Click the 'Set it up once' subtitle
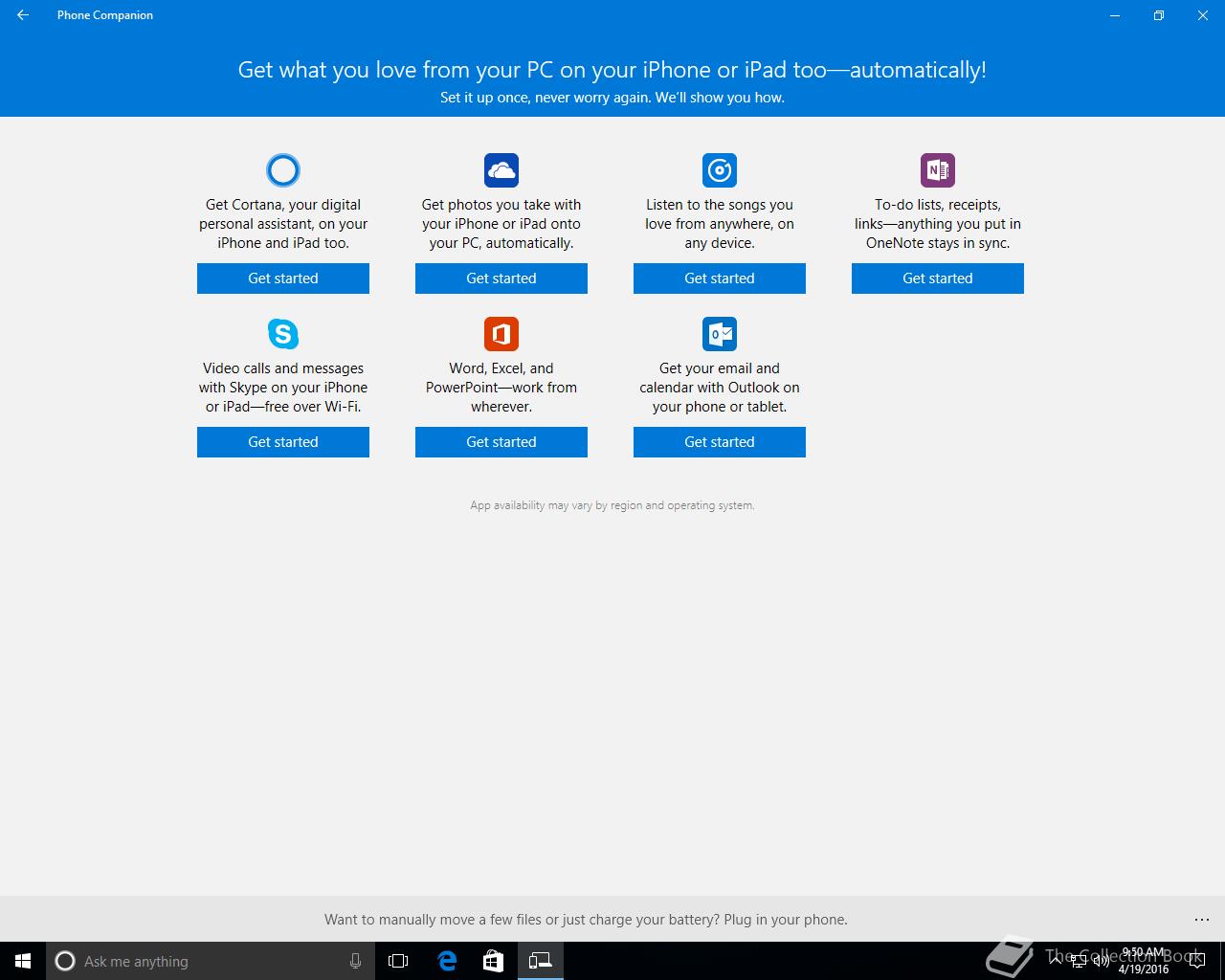The height and width of the screenshot is (980, 1225). (612, 98)
